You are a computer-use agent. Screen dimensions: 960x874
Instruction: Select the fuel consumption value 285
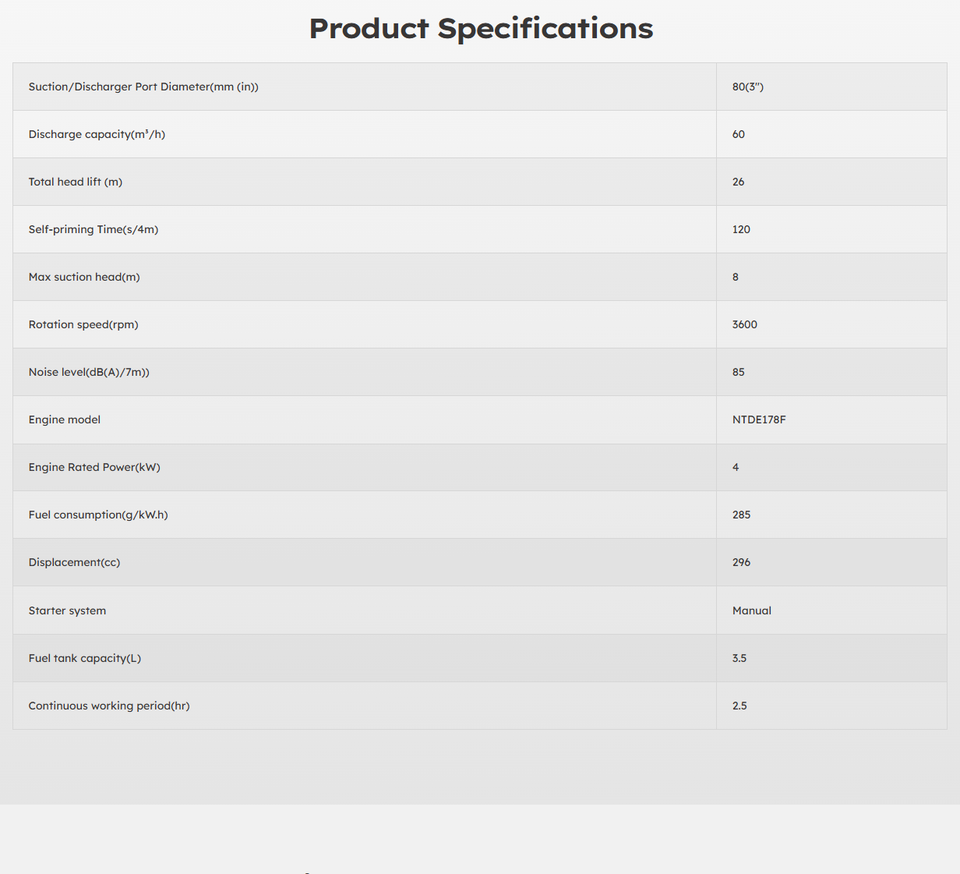(741, 515)
